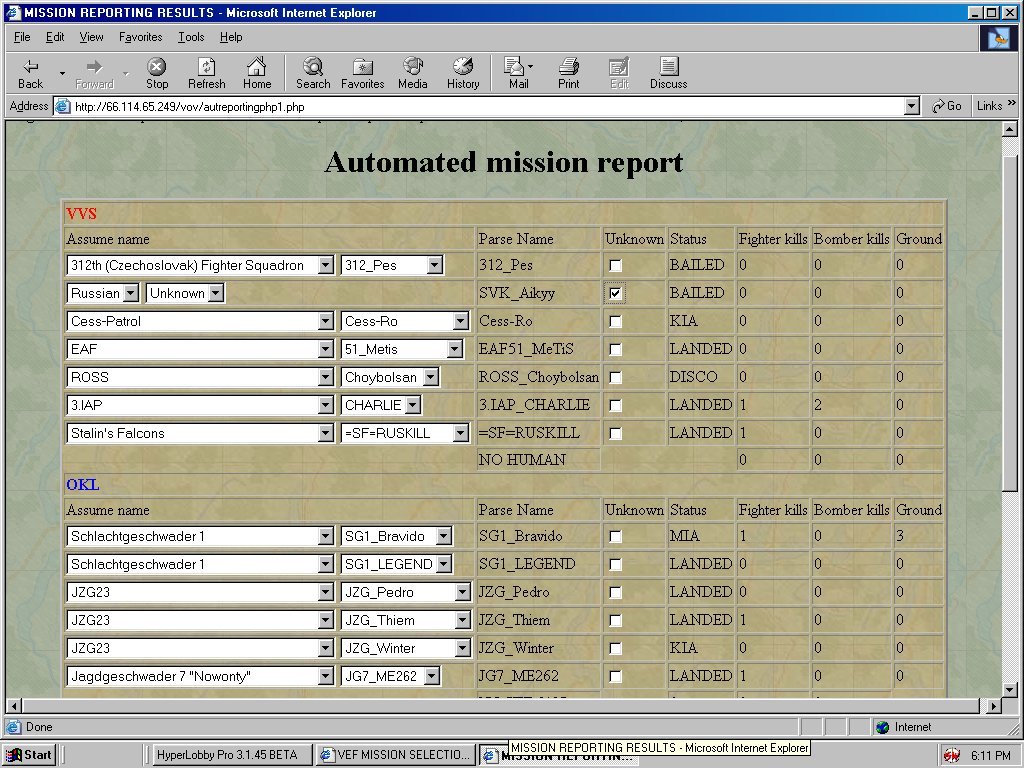
Task: Open the Russian nationality dropdown
Action: pyautogui.click(x=130, y=294)
